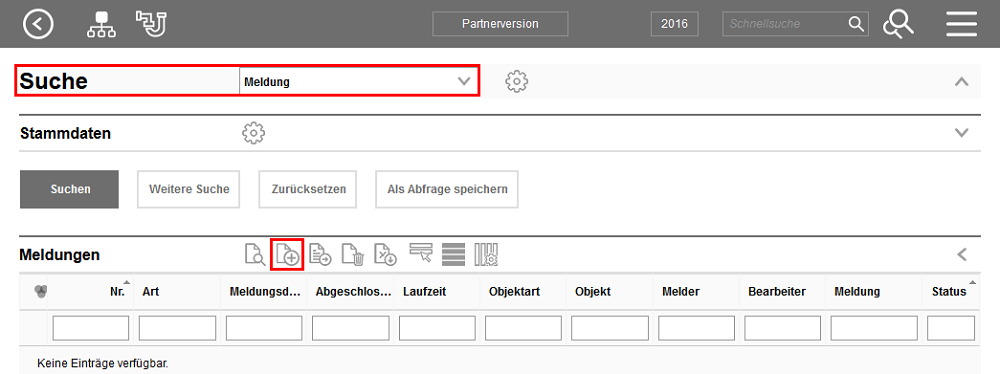Click the status circles column icon

[40, 292]
